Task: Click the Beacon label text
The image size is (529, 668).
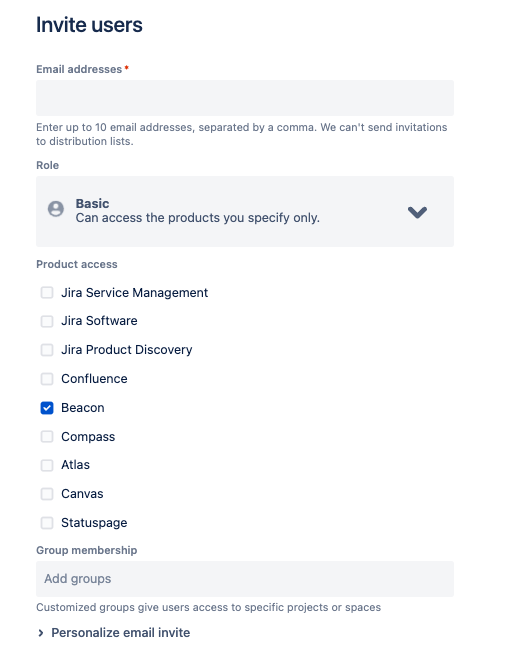Action: click(x=83, y=408)
